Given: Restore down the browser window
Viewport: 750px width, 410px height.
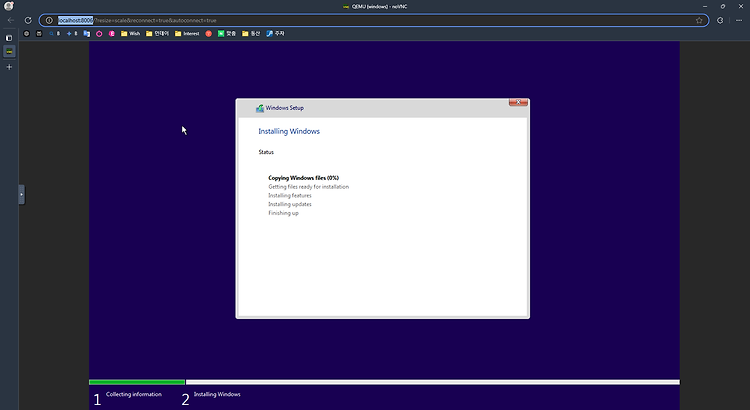Looking at the screenshot, I should [x=723, y=6].
